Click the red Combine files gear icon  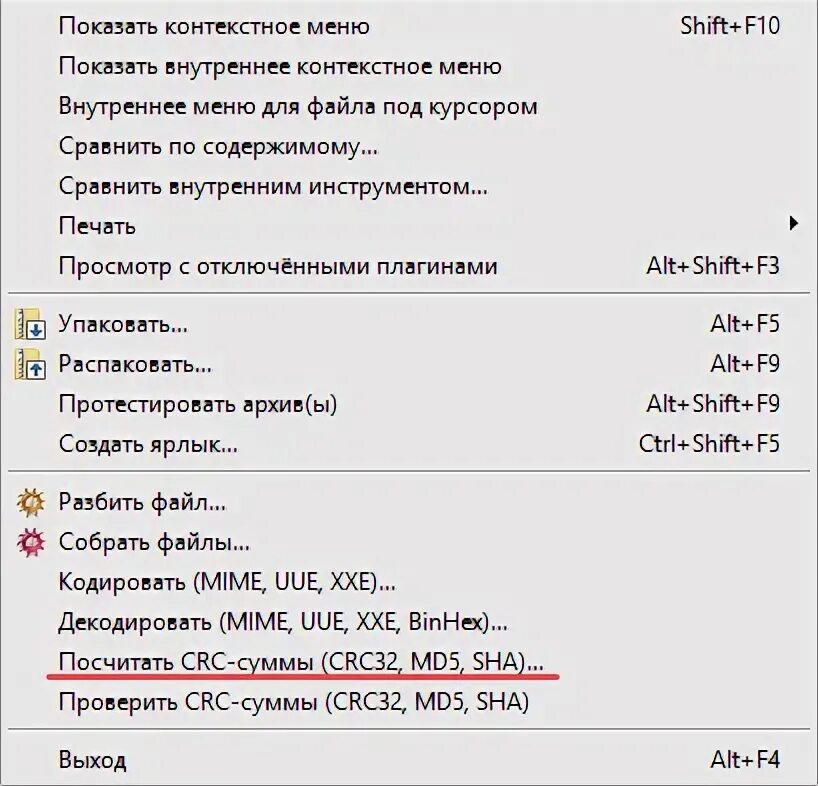[30, 542]
